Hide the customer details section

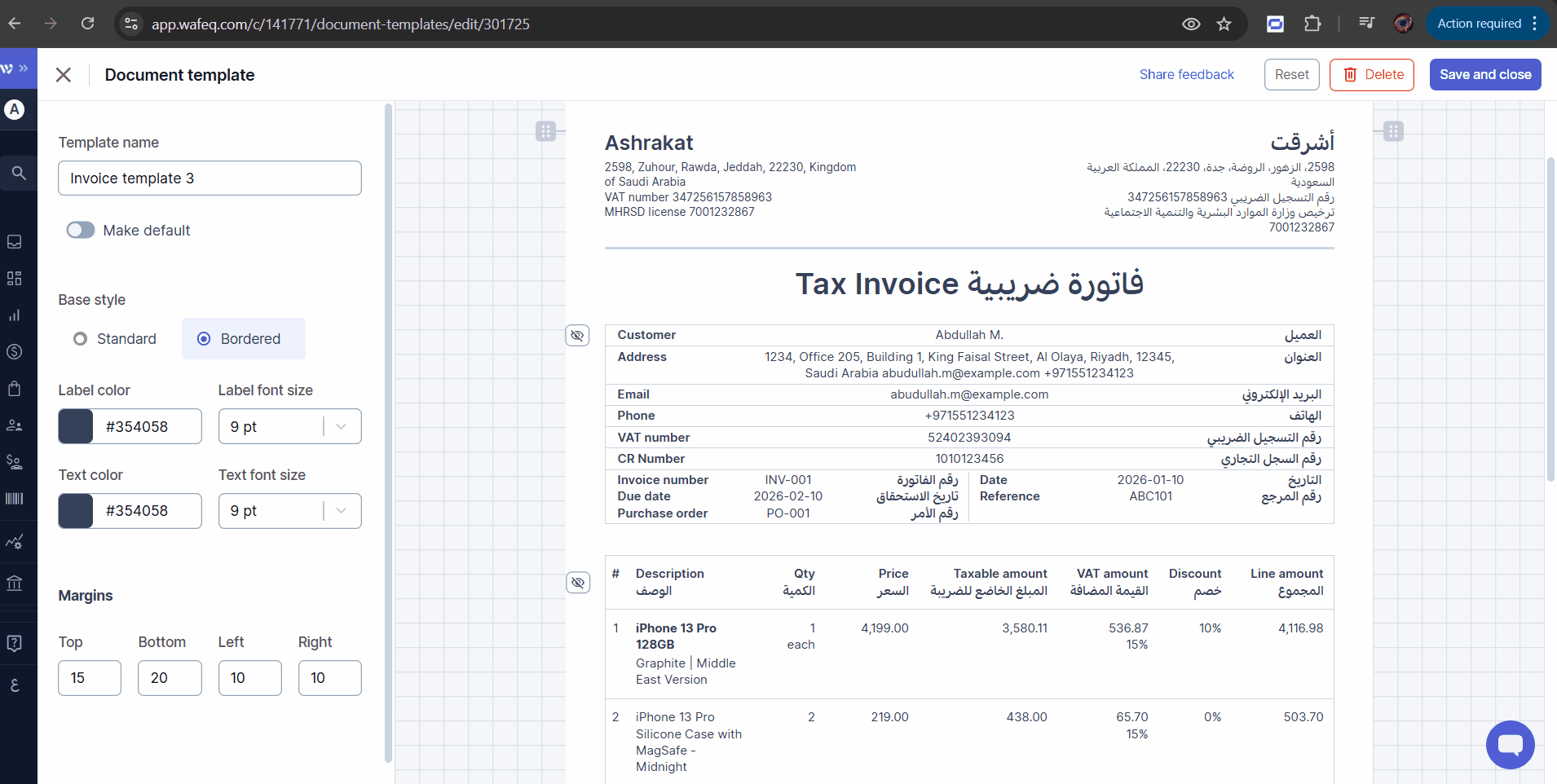[577, 336]
